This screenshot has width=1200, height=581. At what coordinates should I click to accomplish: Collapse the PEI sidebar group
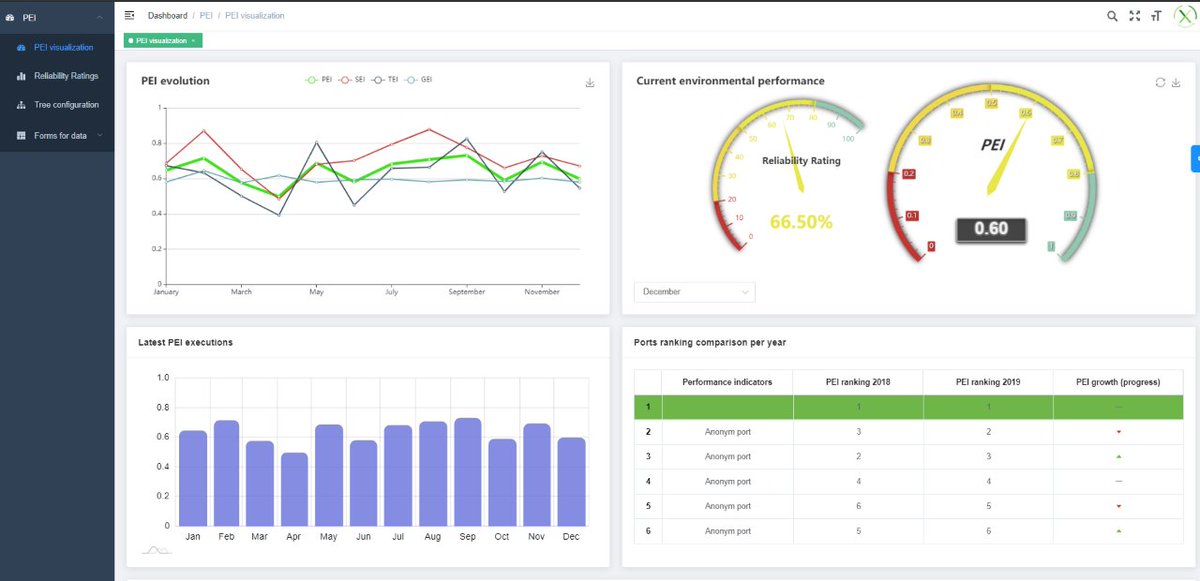tap(57, 17)
